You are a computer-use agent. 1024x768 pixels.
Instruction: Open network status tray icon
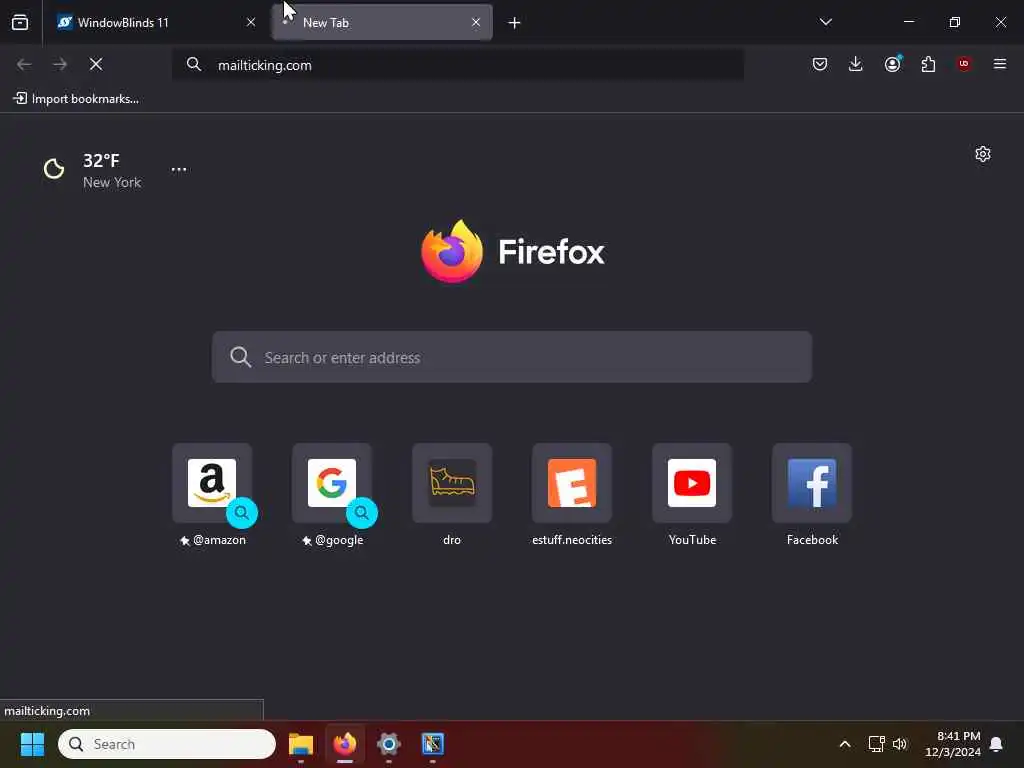pos(876,744)
